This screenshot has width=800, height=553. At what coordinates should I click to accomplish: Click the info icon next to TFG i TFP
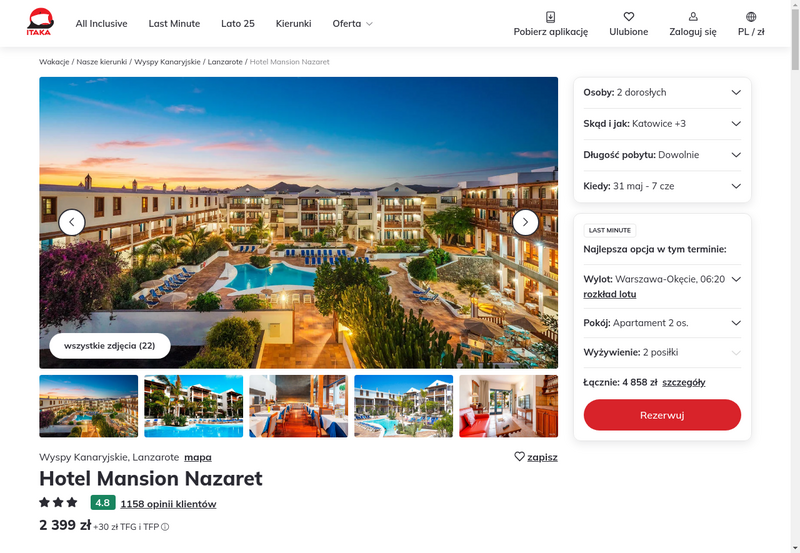(165, 527)
